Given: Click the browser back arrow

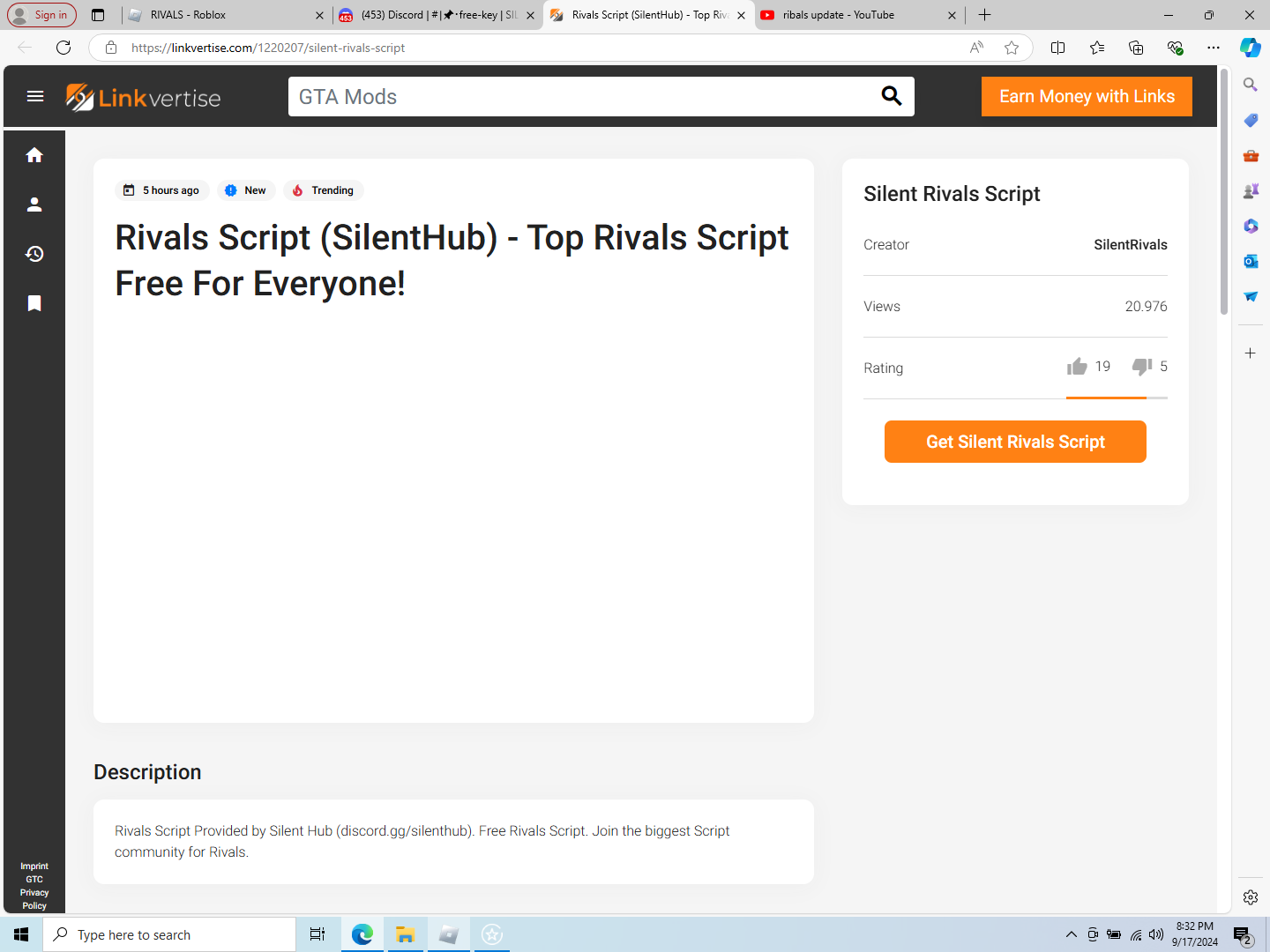Looking at the screenshot, I should point(25,48).
